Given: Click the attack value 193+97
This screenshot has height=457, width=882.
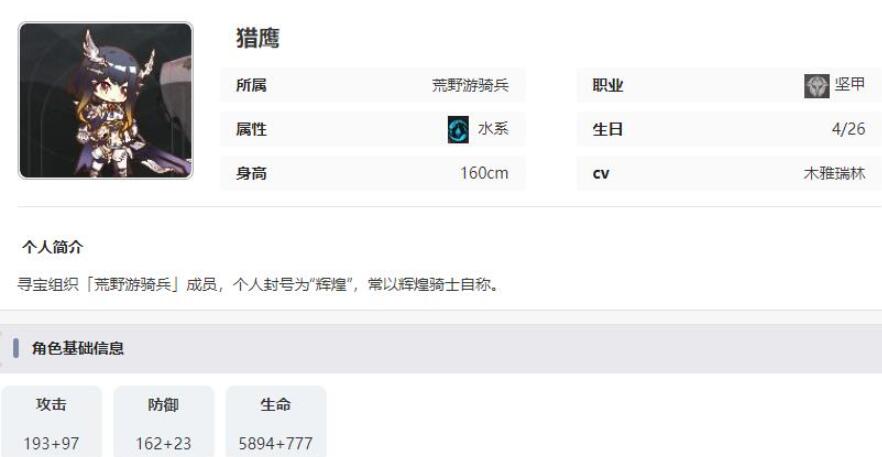Looking at the screenshot, I should pyautogui.click(x=51, y=443).
